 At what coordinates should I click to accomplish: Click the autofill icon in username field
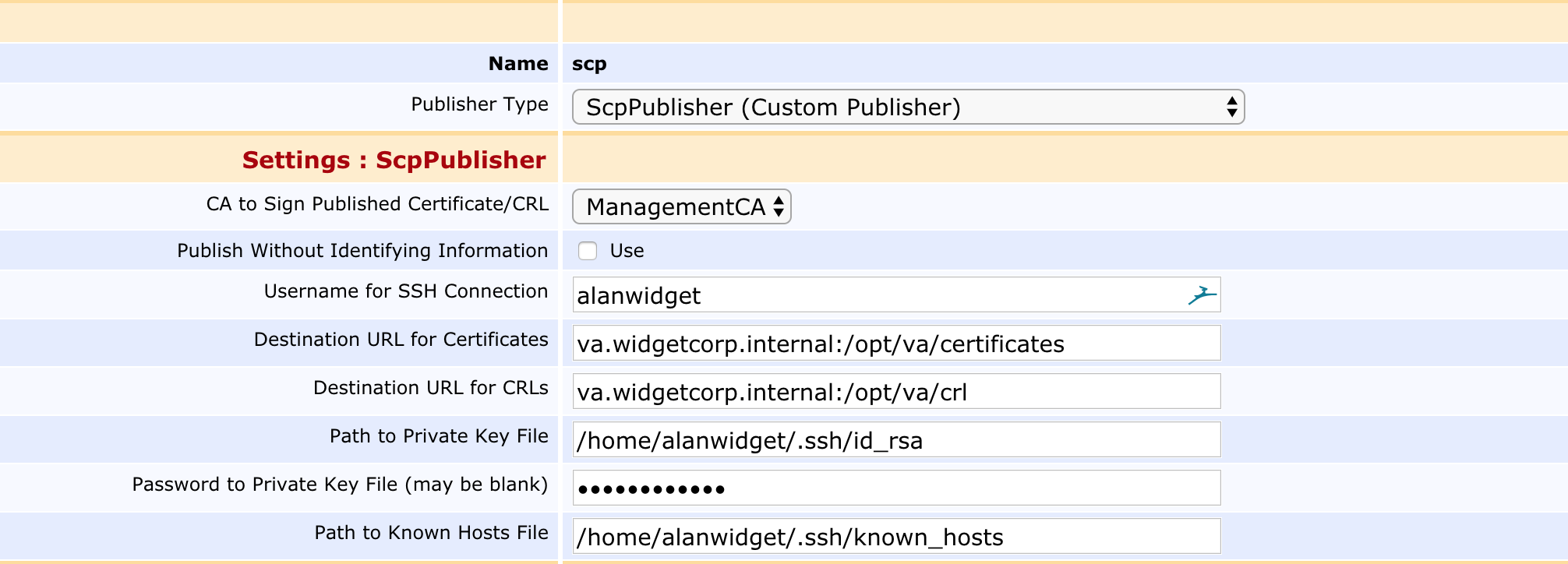(x=1202, y=295)
